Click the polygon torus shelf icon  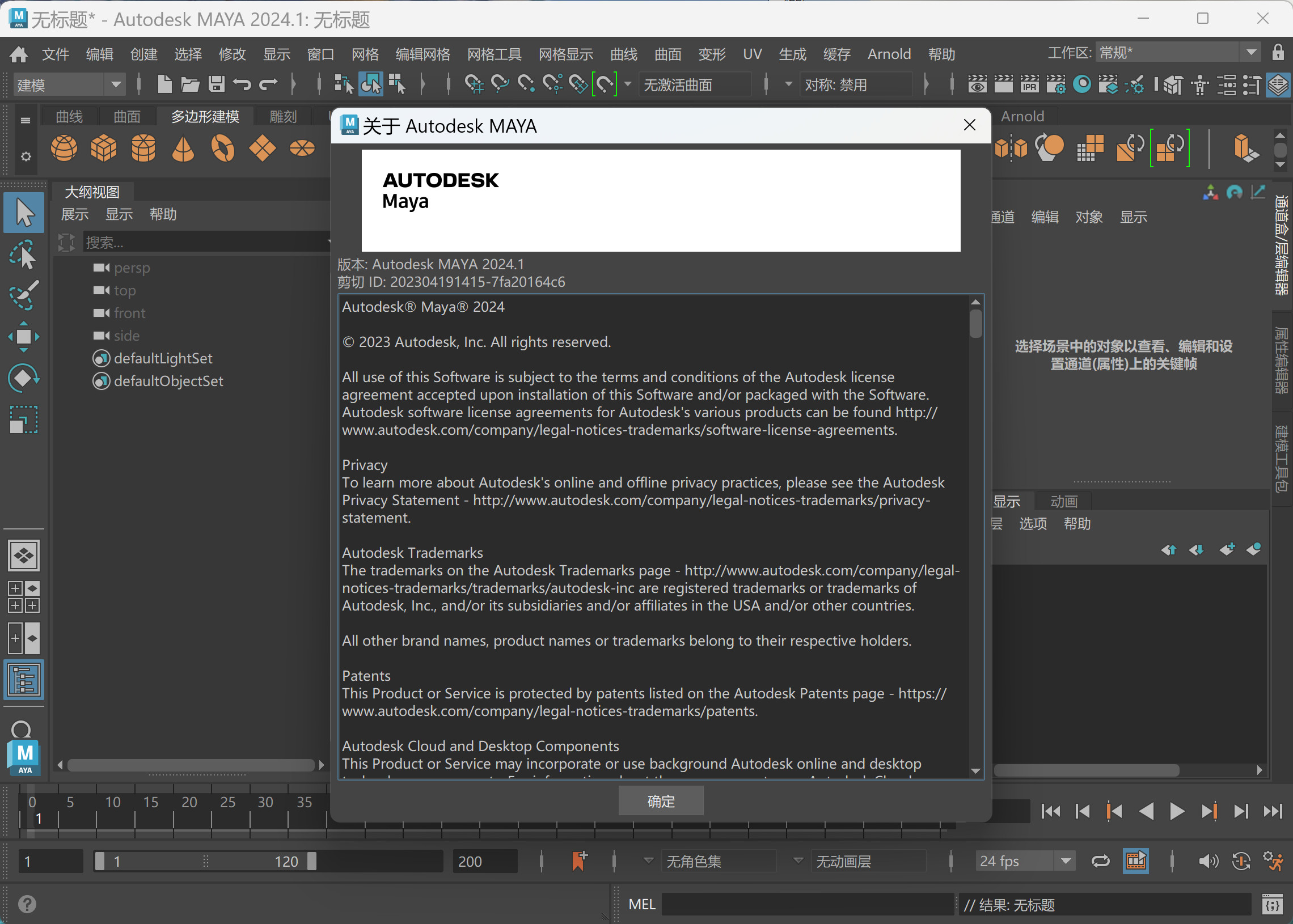[222, 149]
